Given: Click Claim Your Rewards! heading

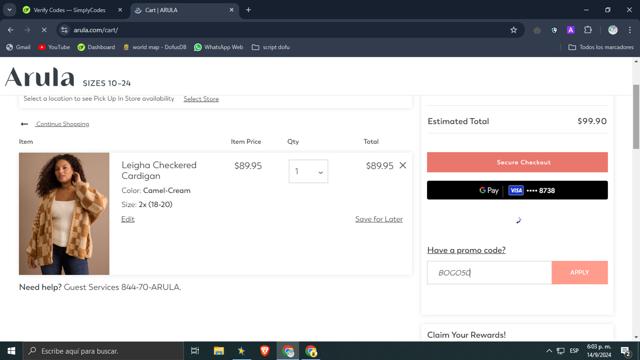Looking at the screenshot, I should click(467, 335).
